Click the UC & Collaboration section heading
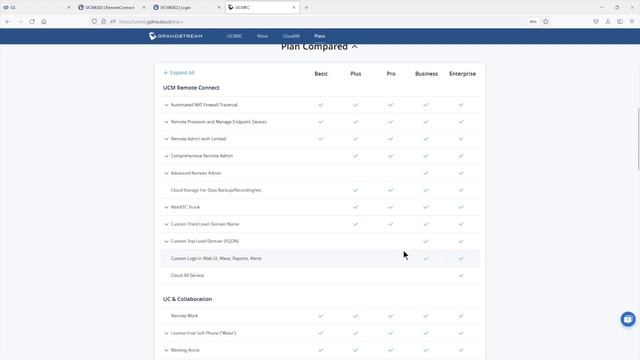This screenshot has height=360, width=640. pos(187,299)
